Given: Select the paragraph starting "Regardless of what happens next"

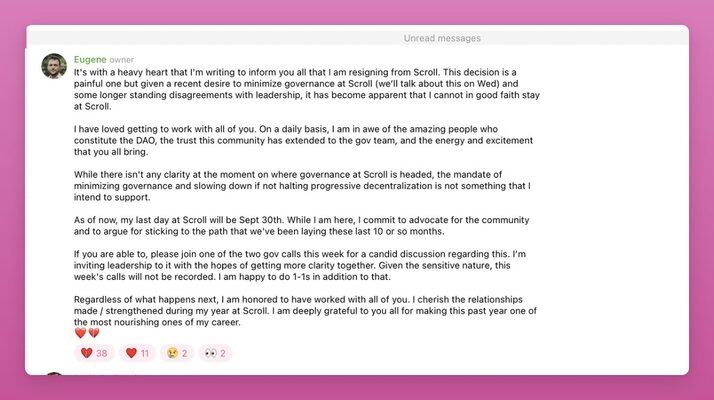Looking at the screenshot, I should coord(305,311).
